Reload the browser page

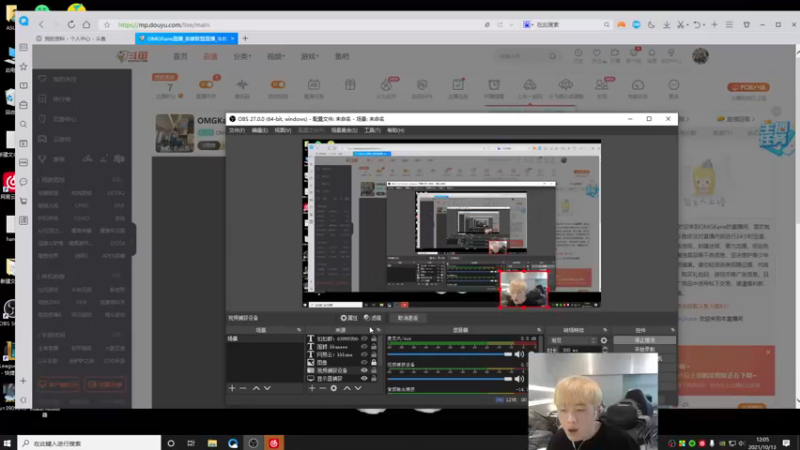(x=71, y=24)
